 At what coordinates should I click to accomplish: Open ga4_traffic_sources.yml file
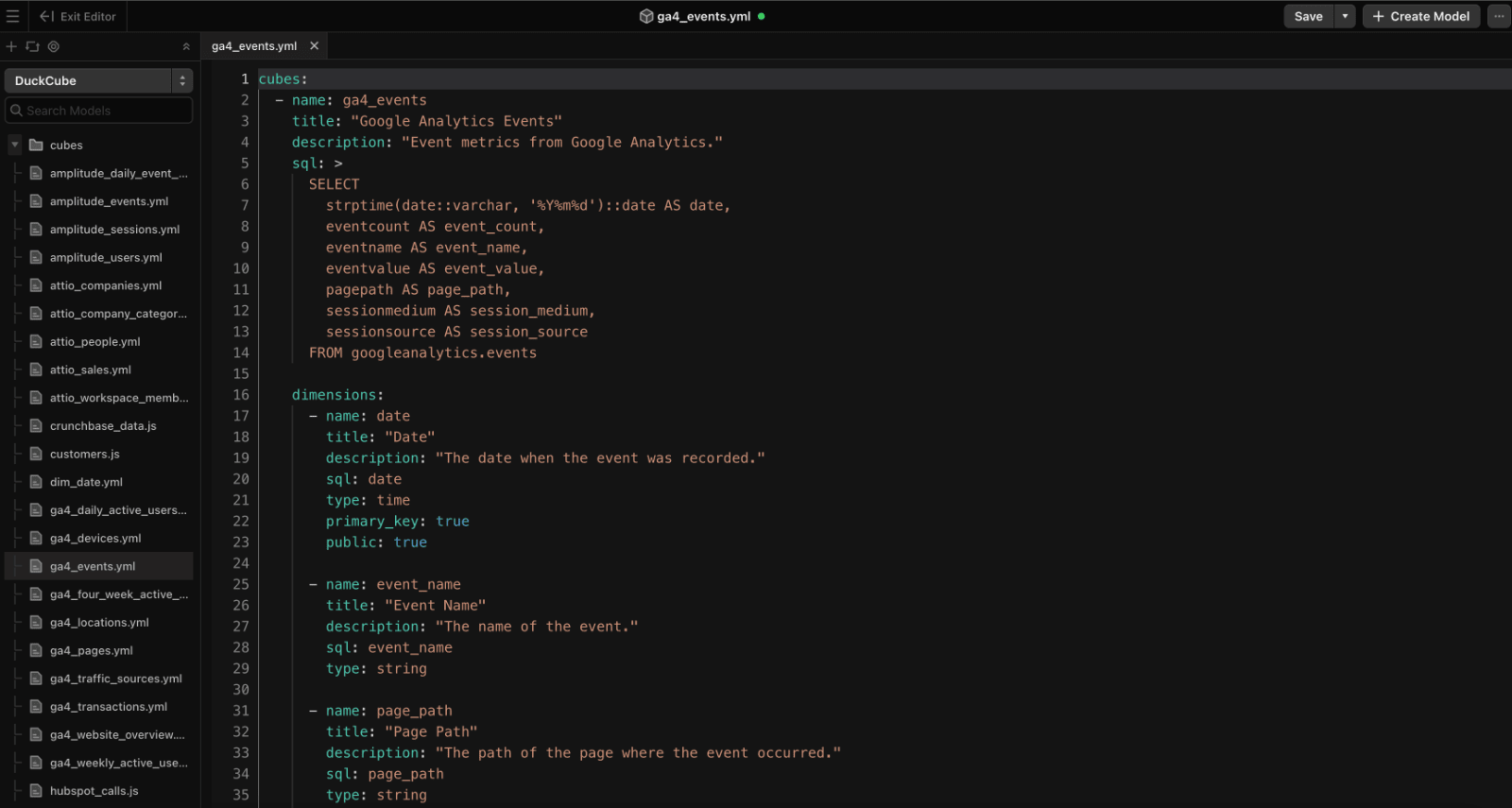coord(116,679)
